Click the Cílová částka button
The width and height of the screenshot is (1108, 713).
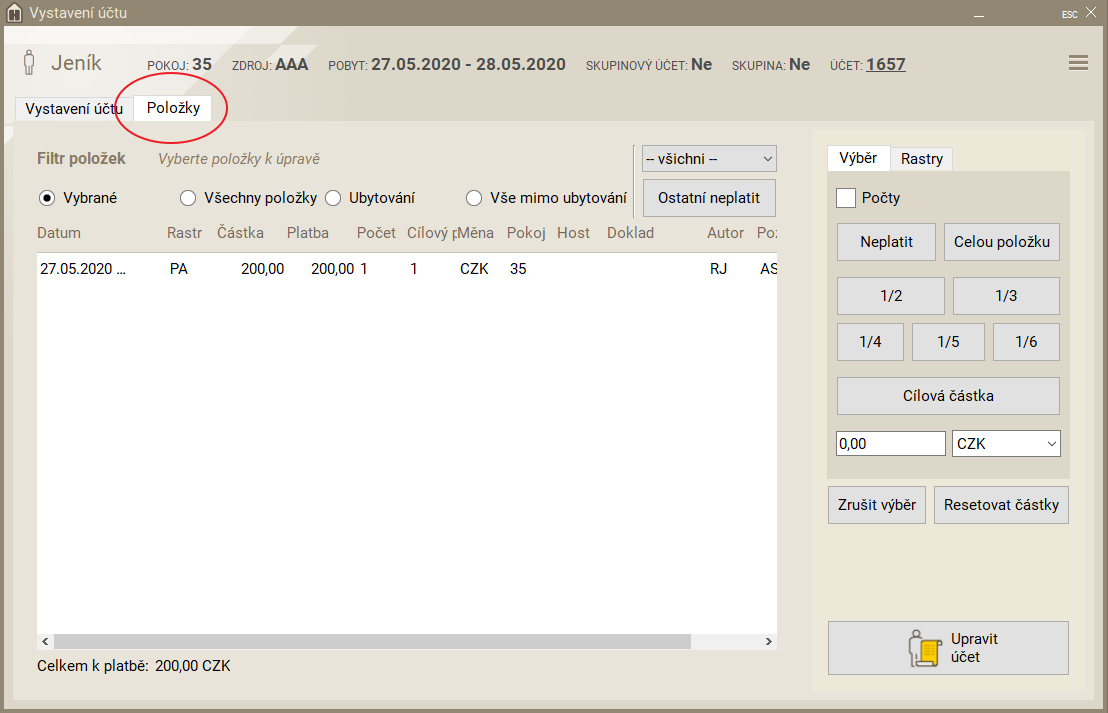point(948,395)
